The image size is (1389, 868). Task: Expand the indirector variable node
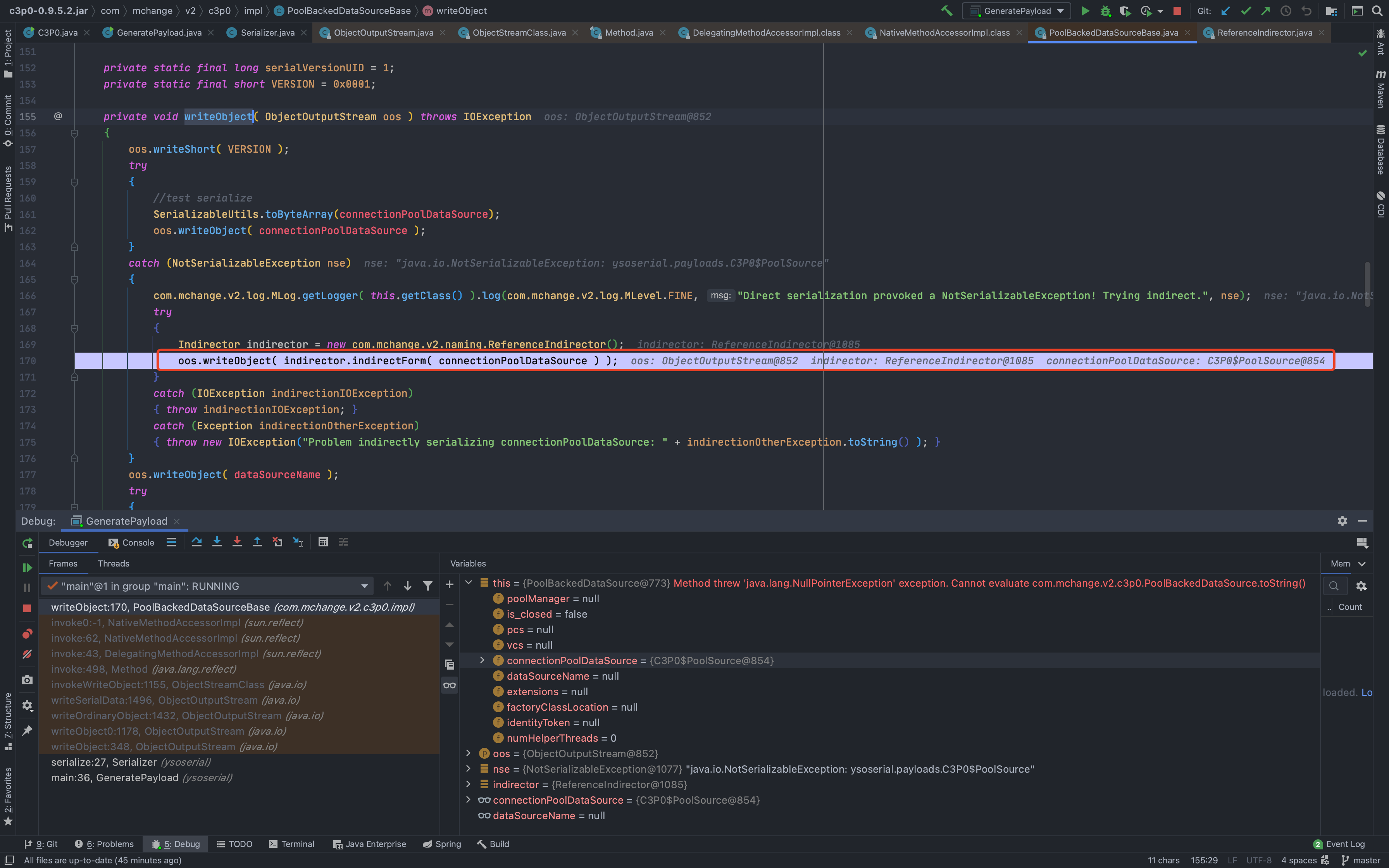coord(468,784)
